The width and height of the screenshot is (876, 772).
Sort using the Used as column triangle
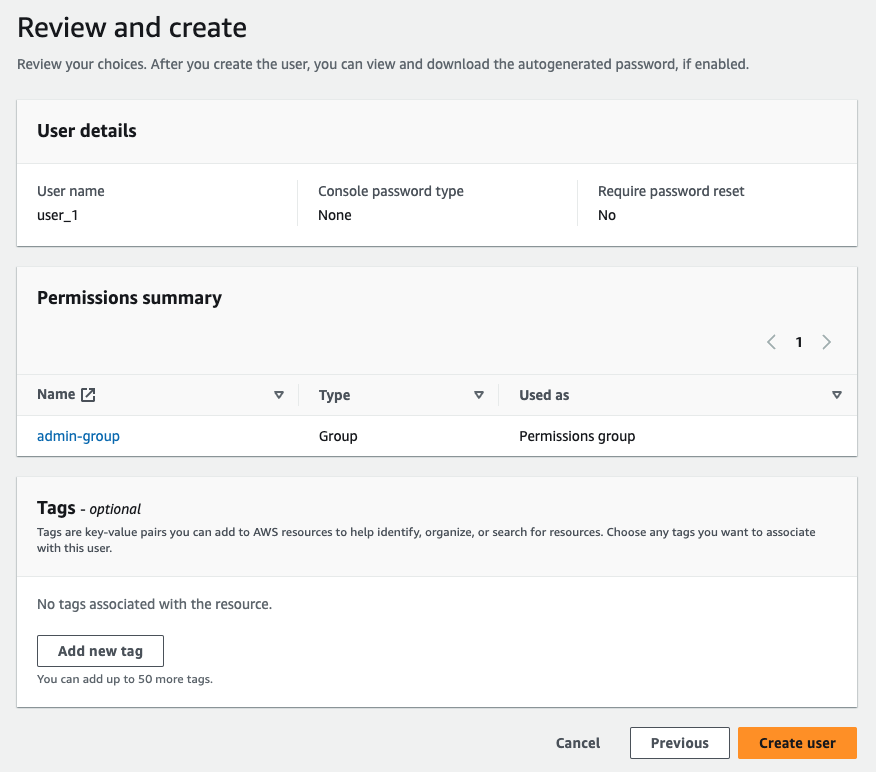[836, 395]
